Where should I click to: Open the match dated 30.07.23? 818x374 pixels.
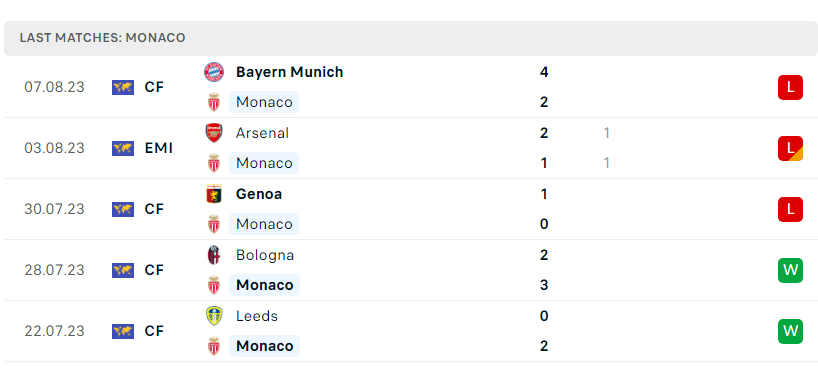point(411,209)
